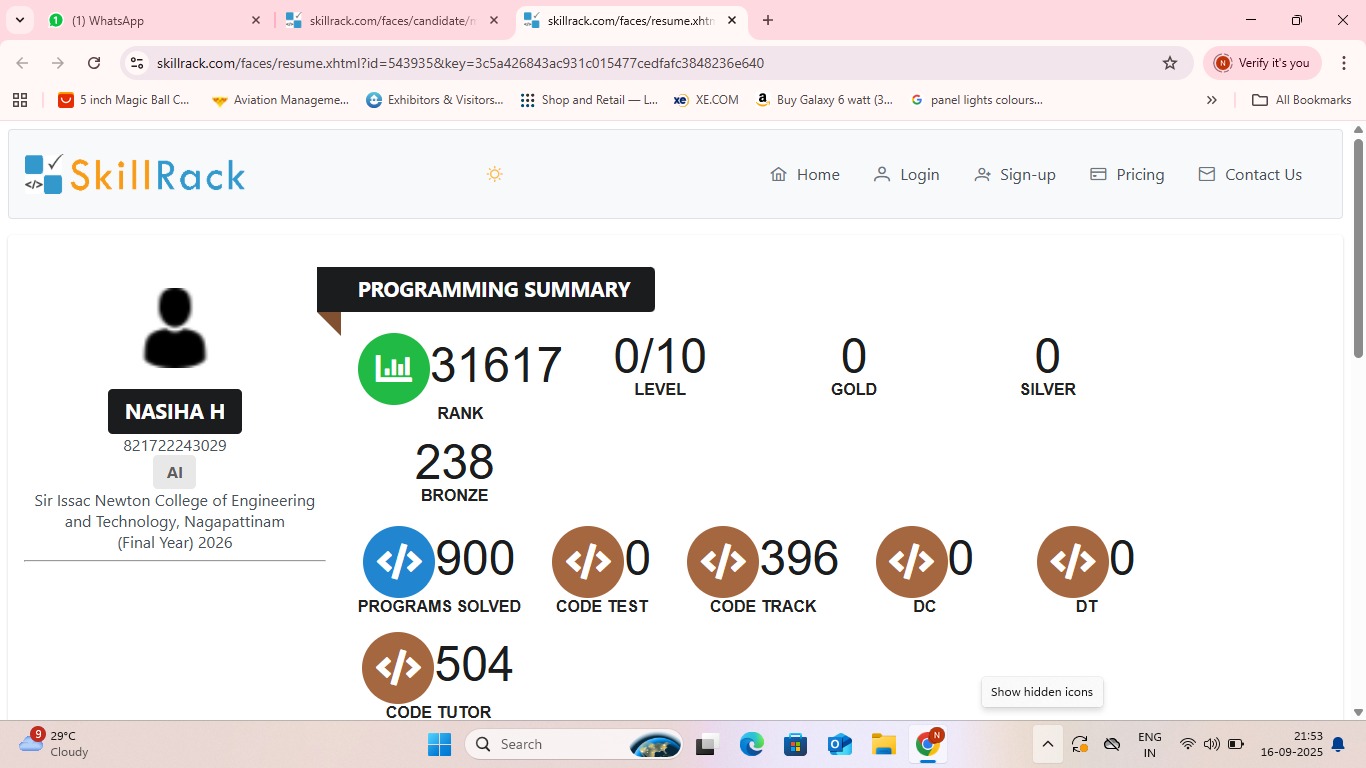This screenshot has height=768, width=1366.
Task: Close the active resume tab
Action: pos(732,20)
